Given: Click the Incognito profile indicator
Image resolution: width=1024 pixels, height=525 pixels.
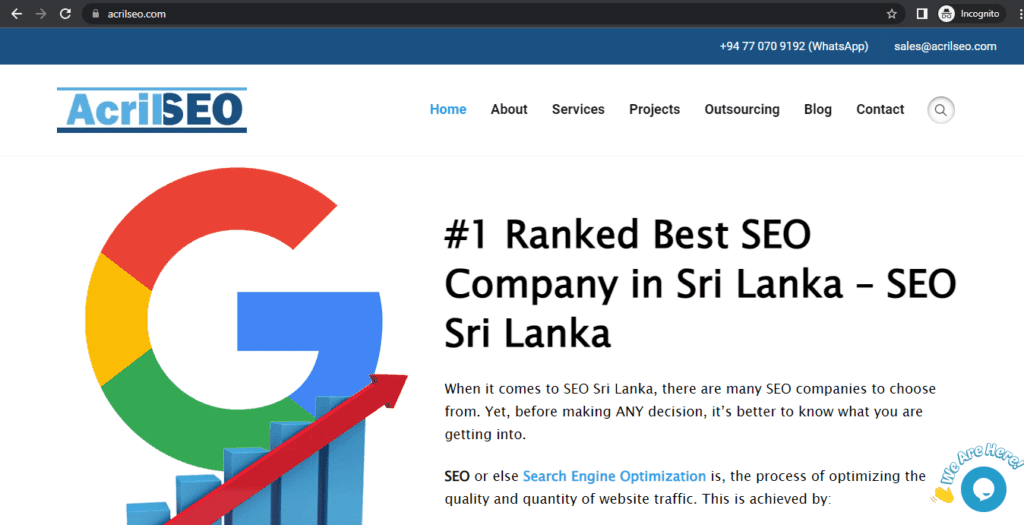Looking at the screenshot, I should tap(972, 14).
